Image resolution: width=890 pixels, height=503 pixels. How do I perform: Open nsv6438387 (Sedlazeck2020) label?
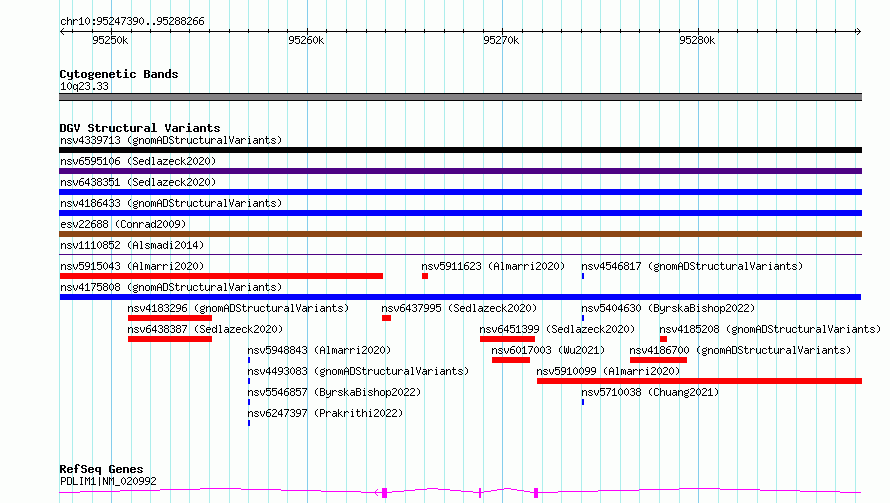tap(205, 329)
